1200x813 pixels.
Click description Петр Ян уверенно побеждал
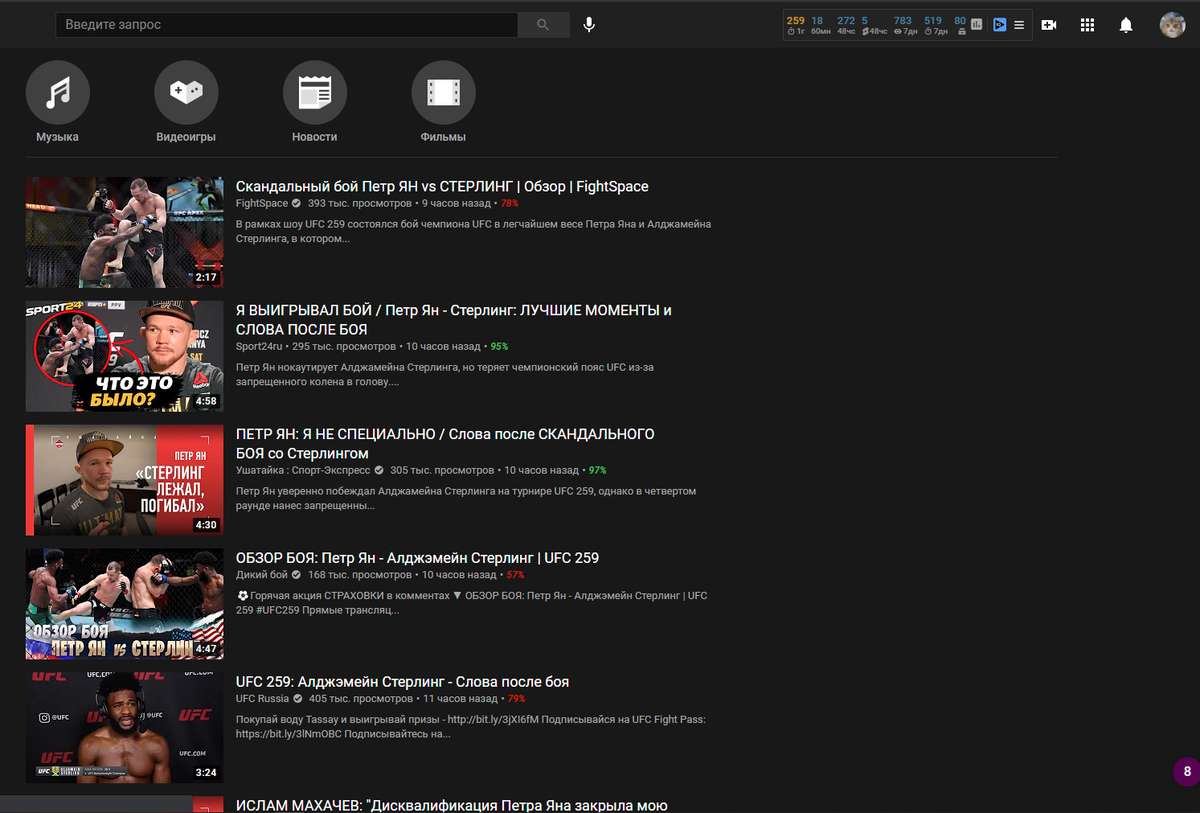click(466, 499)
